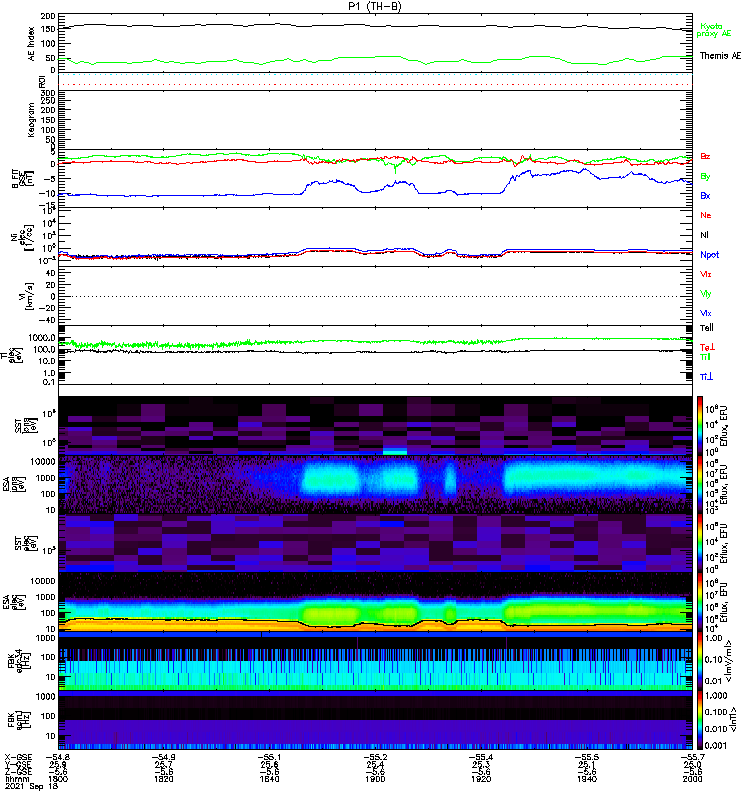Screen dimensions: 750x800
Task: Click the blue Ti perpendicular legend label
Action: coord(706,377)
